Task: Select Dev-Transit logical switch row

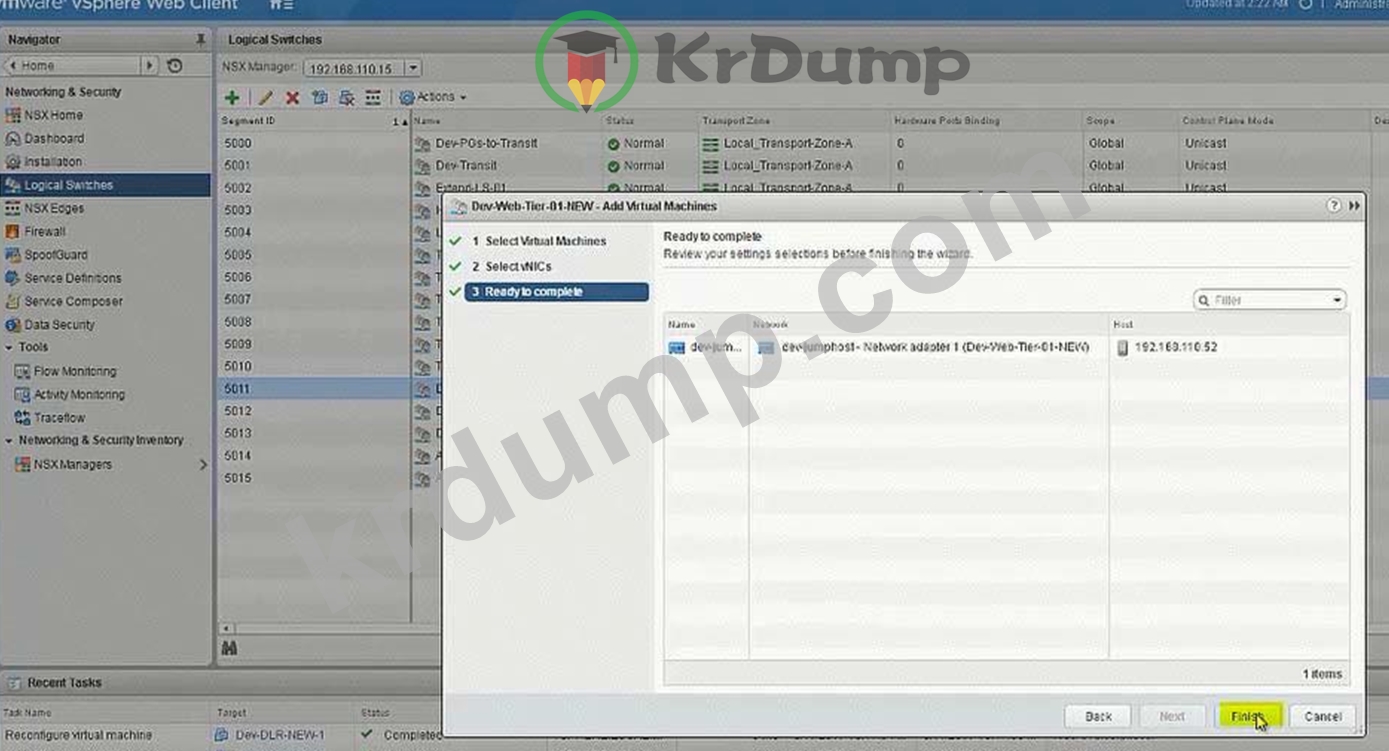Action: [466, 166]
